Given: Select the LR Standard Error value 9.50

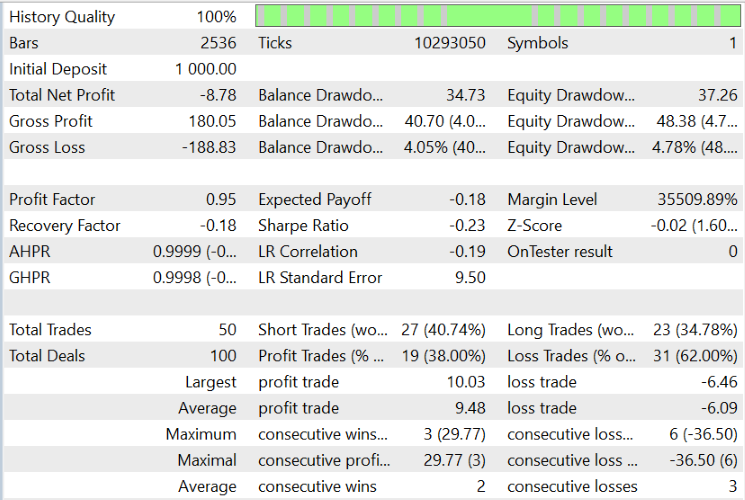Looking at the screenshot, I should click(x=470, y=278).
